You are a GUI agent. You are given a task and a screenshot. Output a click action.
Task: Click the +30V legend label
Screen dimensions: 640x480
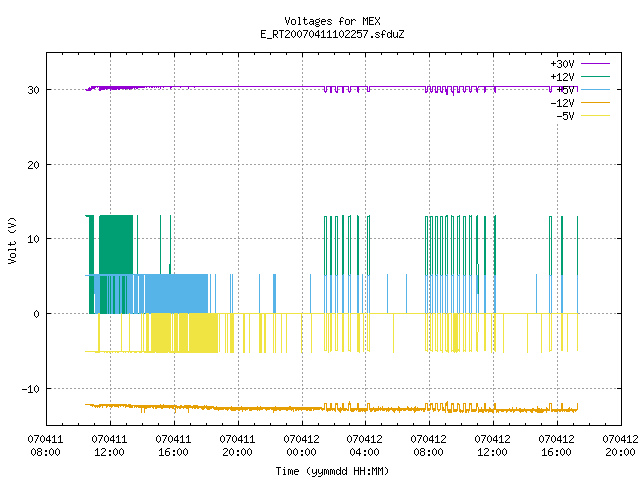coord(562,64)
